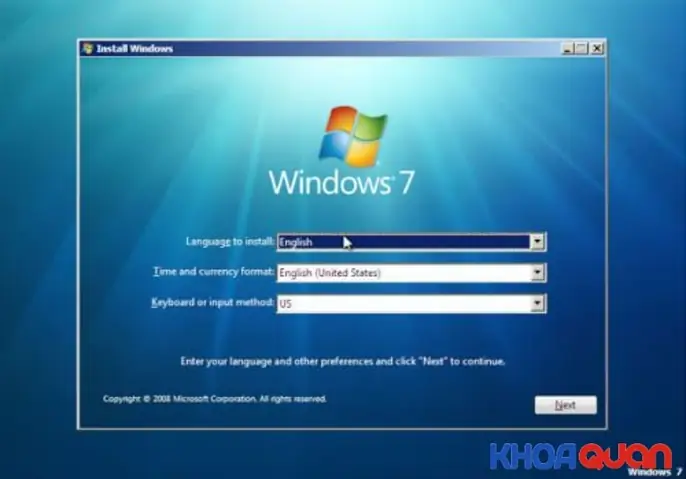
Task: Click the Windows 7 flag logo
Action: tap(354, 136)
